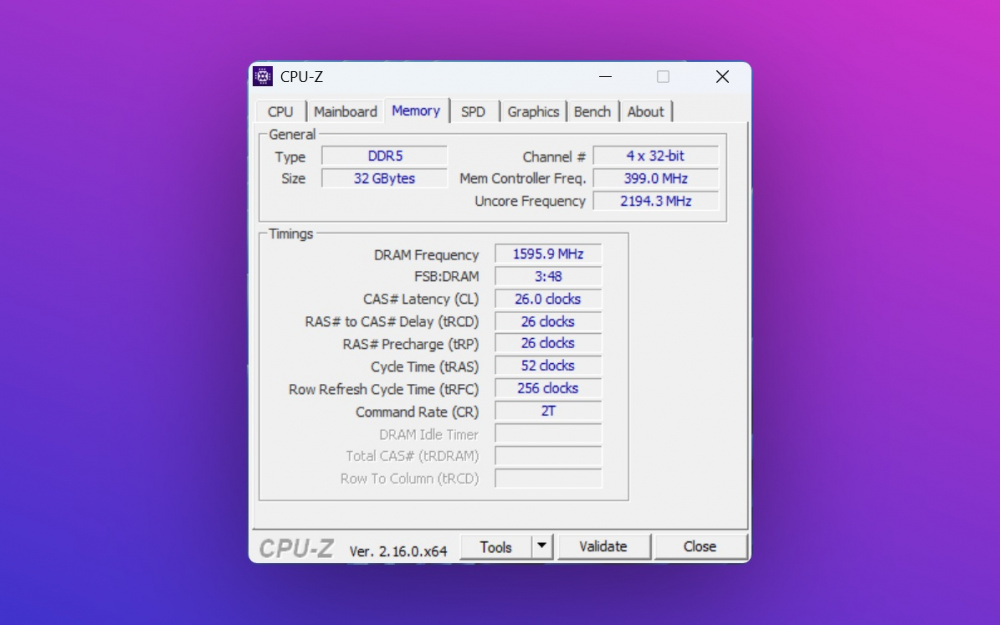Screen dimensions: 1000x625
Task: Open the SPD tab
Action: point(473,112)
